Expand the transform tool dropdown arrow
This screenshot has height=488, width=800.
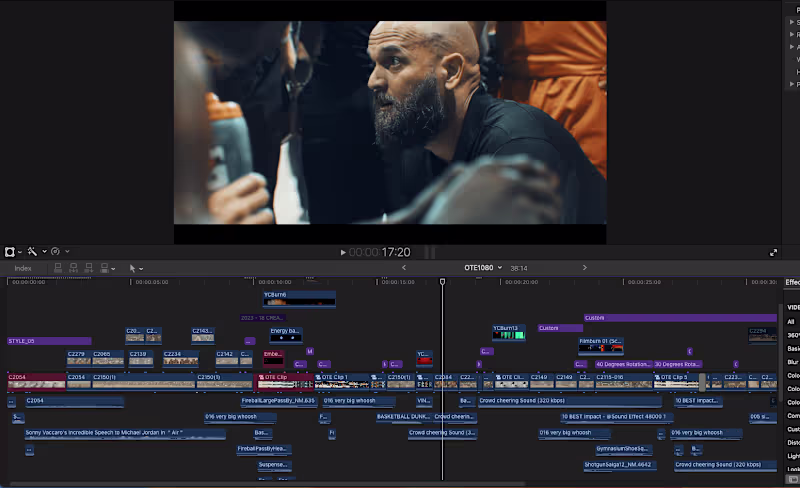tap(20, 252)
